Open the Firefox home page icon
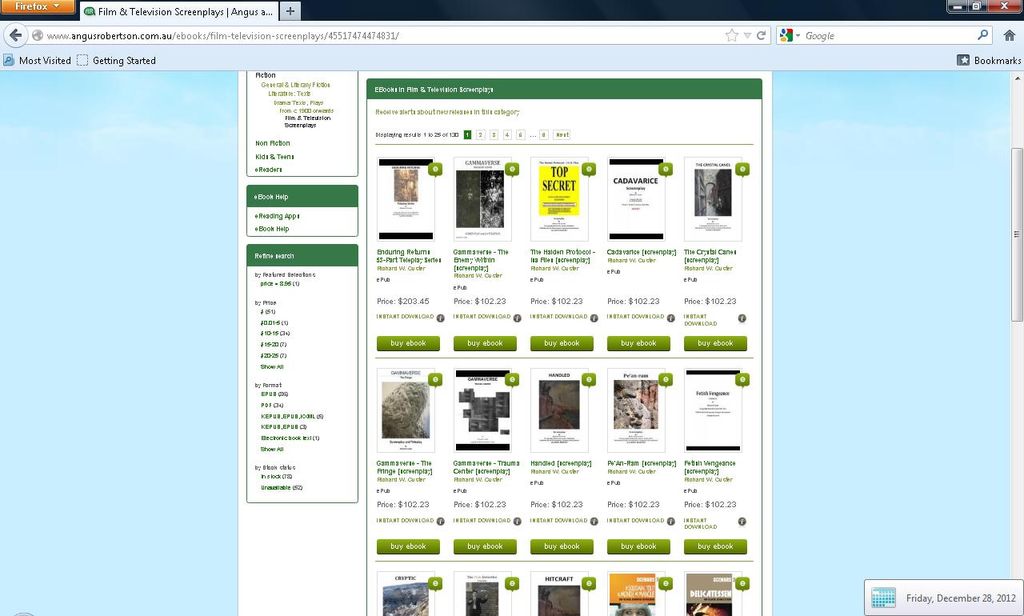 pyautogui.click(x=1009, y=35)
